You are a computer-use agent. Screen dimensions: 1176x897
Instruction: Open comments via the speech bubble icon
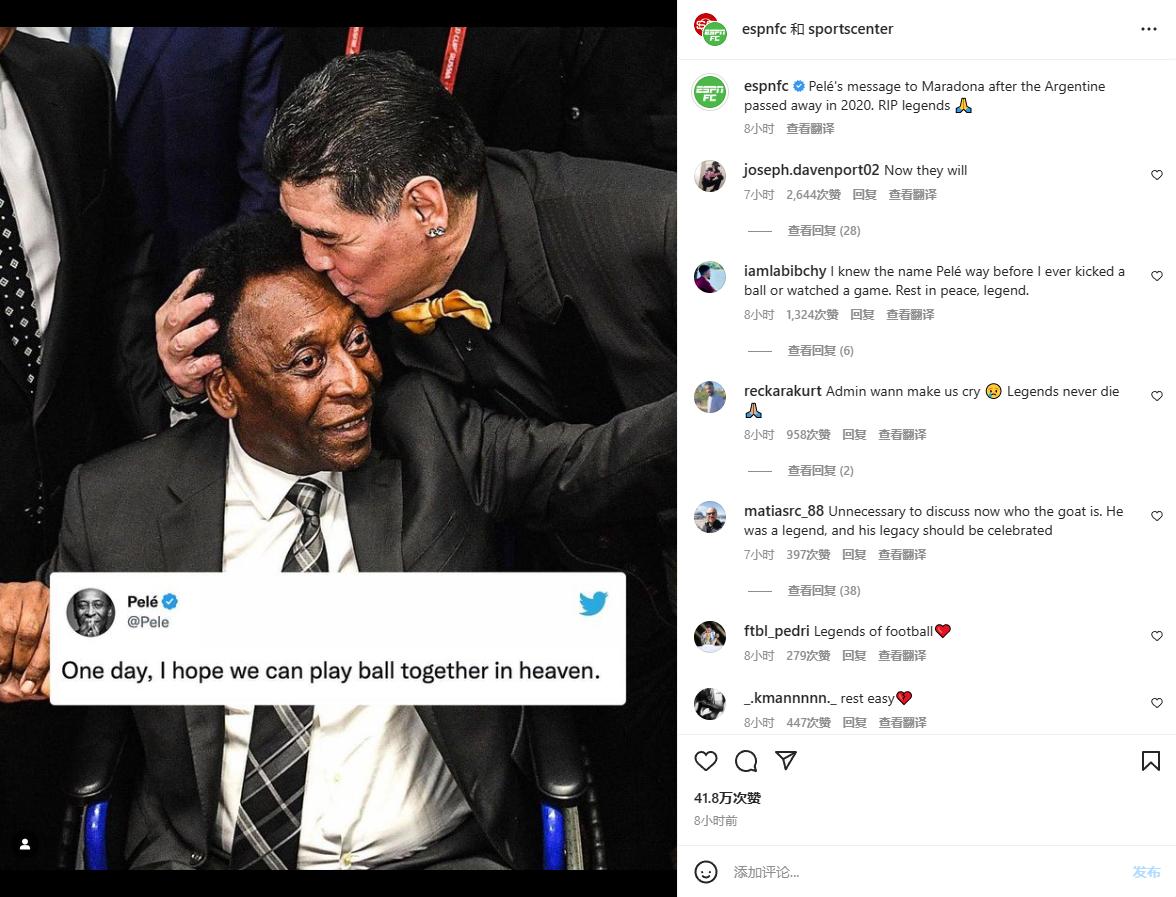coord(746,761)
